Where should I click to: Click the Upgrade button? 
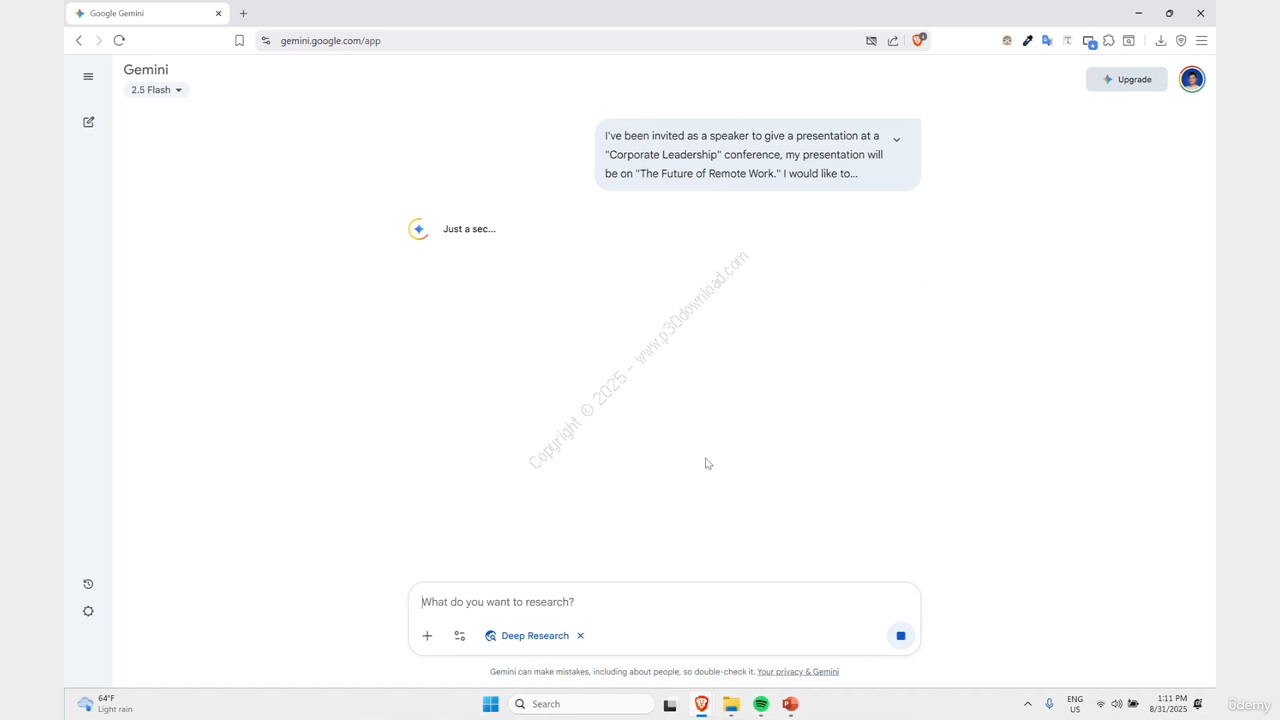point(1126,79)
